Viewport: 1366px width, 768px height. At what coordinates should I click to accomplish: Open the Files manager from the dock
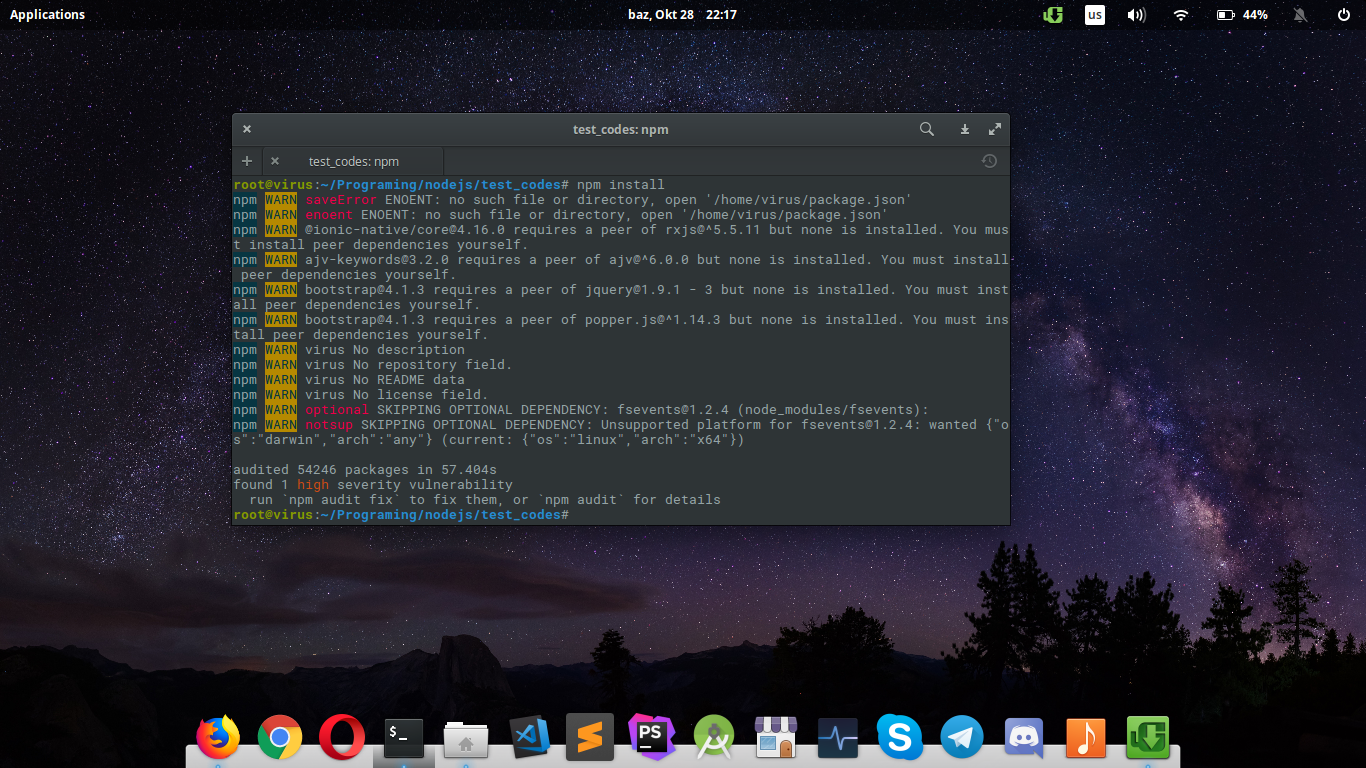(x=466, y=738)
